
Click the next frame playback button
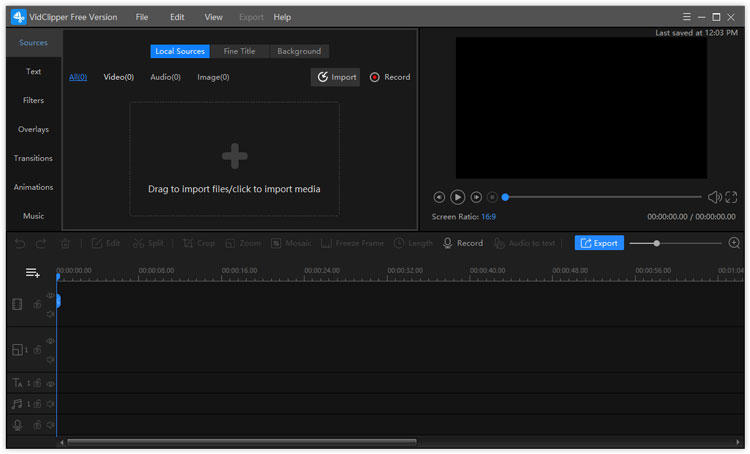[476, 197]
